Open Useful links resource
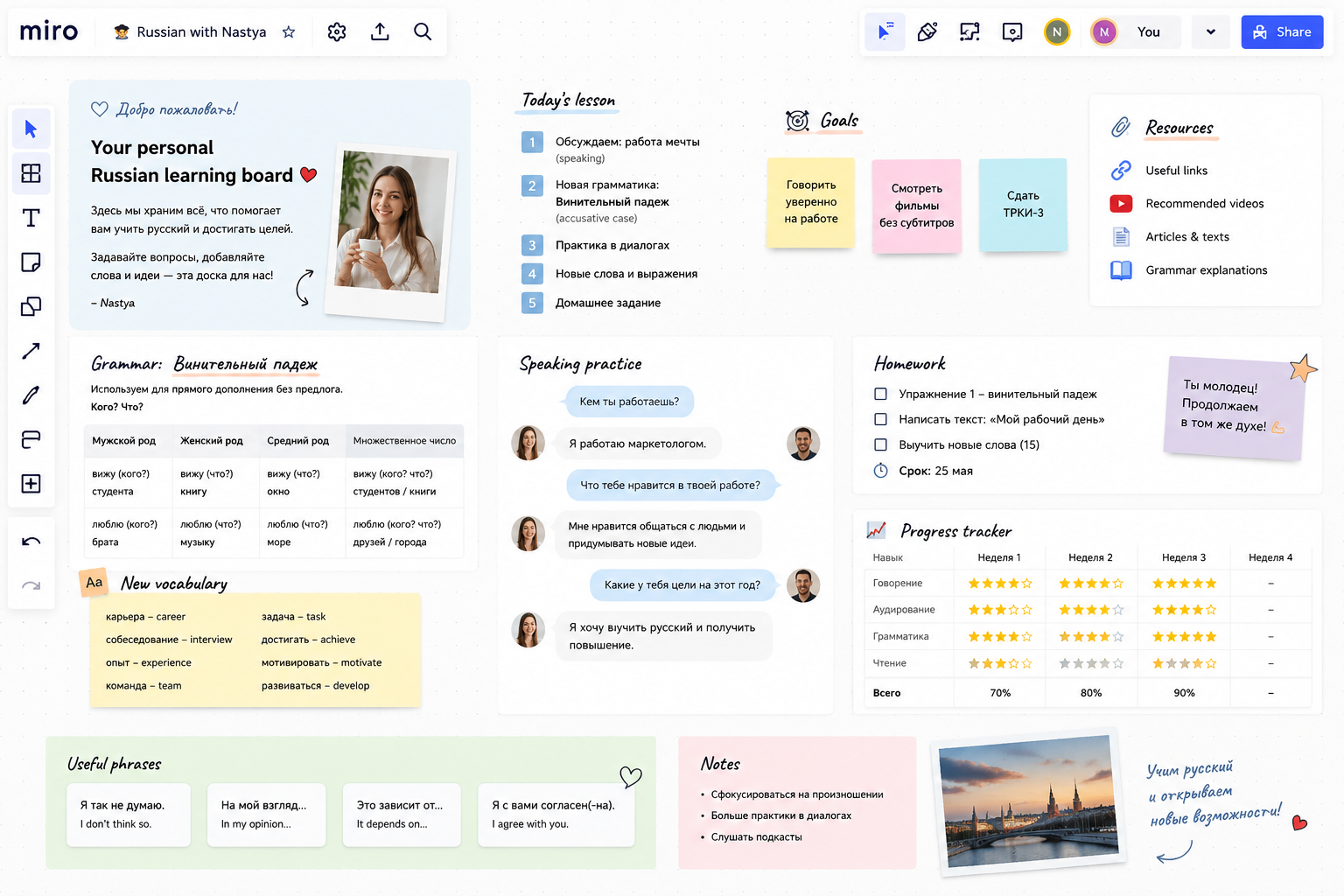The image size is (1344, 896). (1176, 171)
